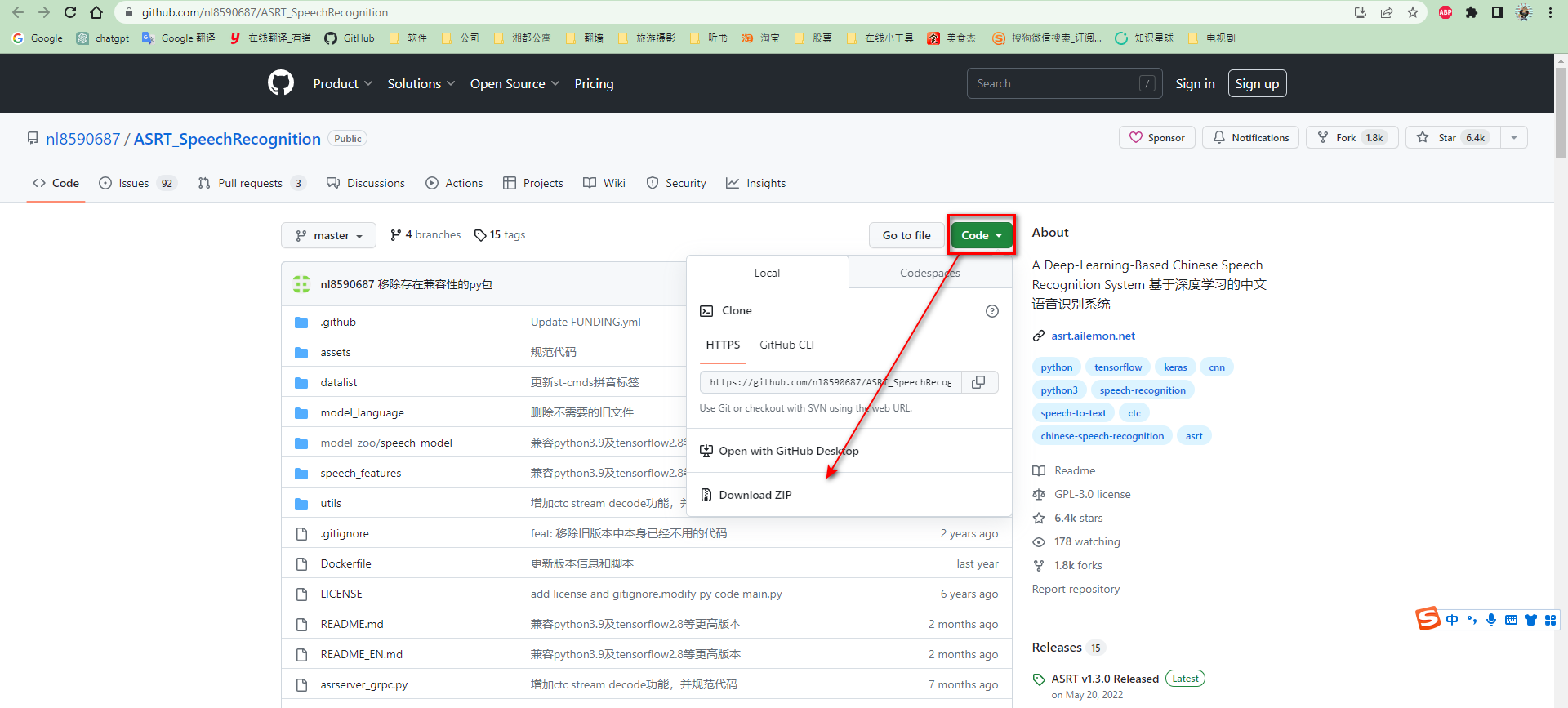The height and width of the screenshot is (708, 1568).
Task: Click the ABP adblock extension icon
Action: [x=1445, y=12]
